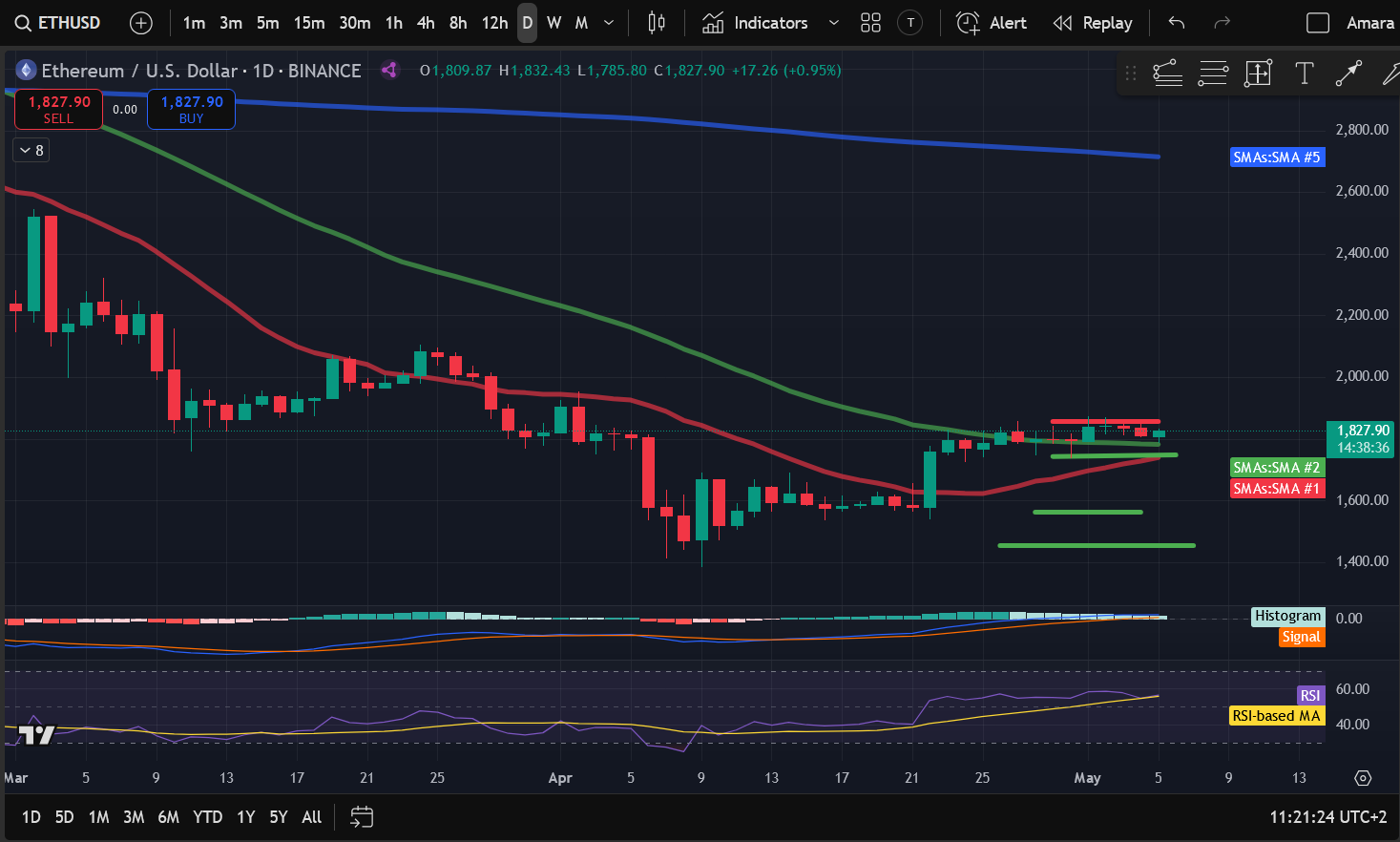Open the Indicators favorites dropdown arrow
This screenshot has width=1400, height=842.
tap(833, 23)
